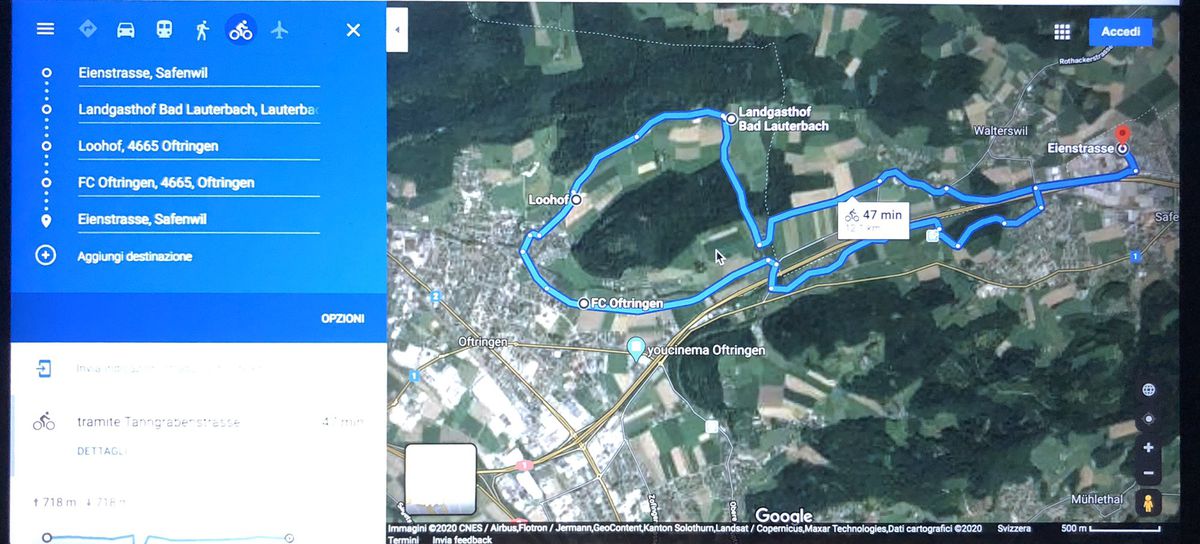Screen dimensions: 1200x544
Task: Collapse the side panel arrow
Action: (x=397, y=30)
